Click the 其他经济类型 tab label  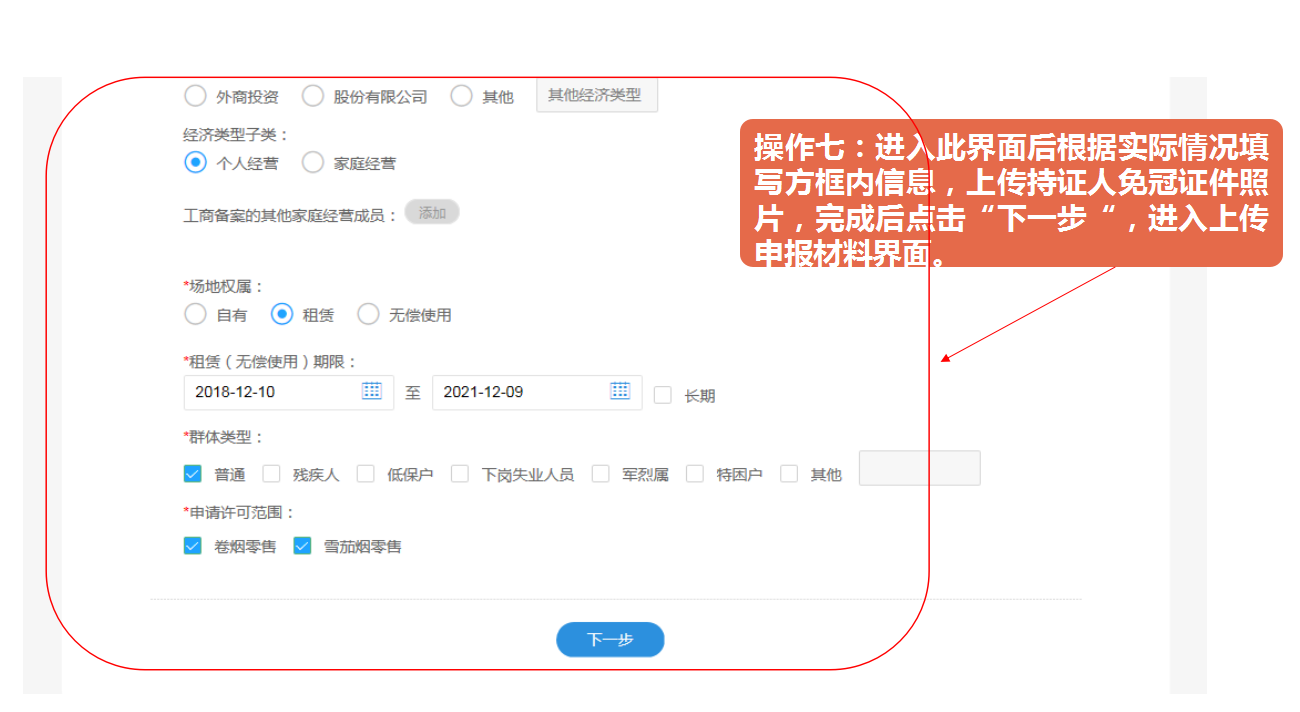coord(596,95)
